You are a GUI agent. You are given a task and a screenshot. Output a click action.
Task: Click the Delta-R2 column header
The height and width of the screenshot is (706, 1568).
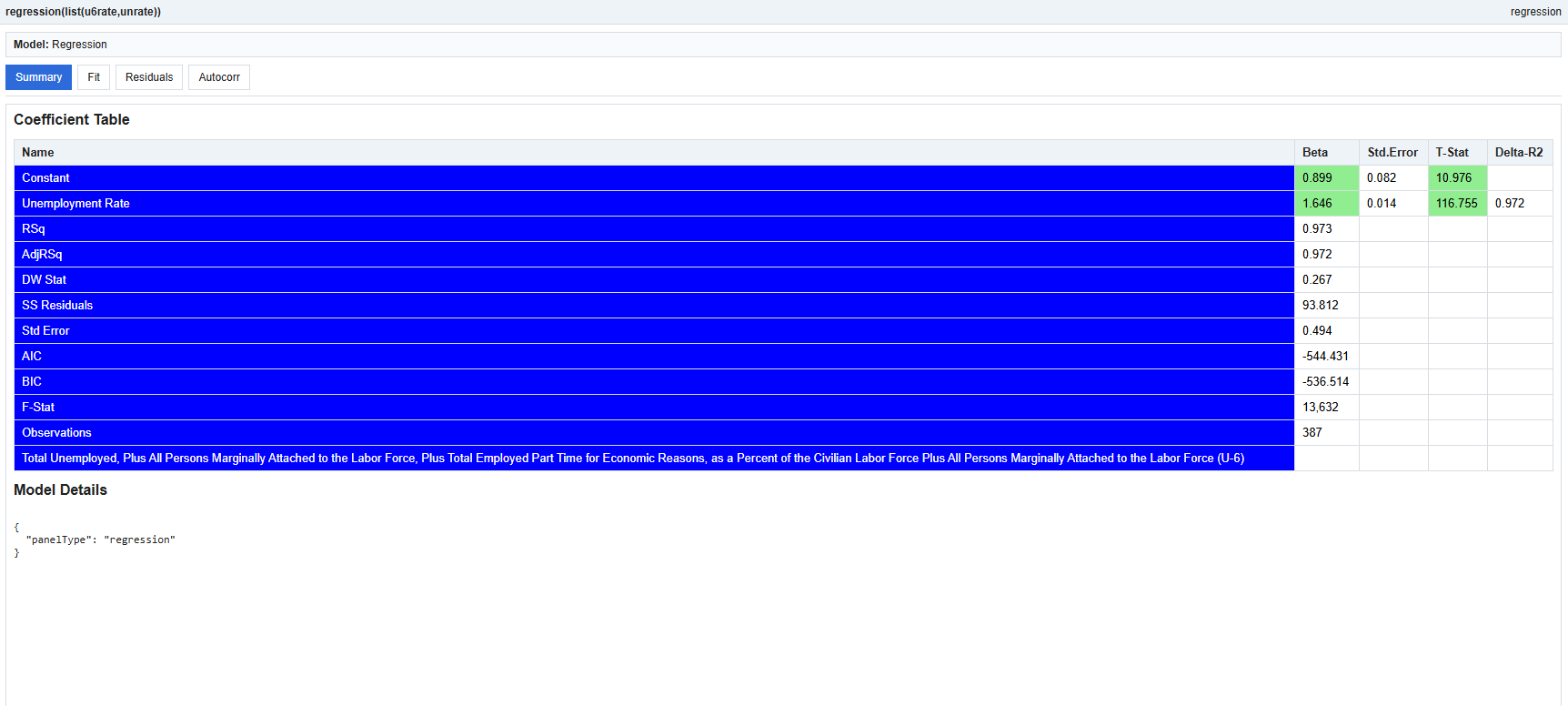coord(1519,153)
